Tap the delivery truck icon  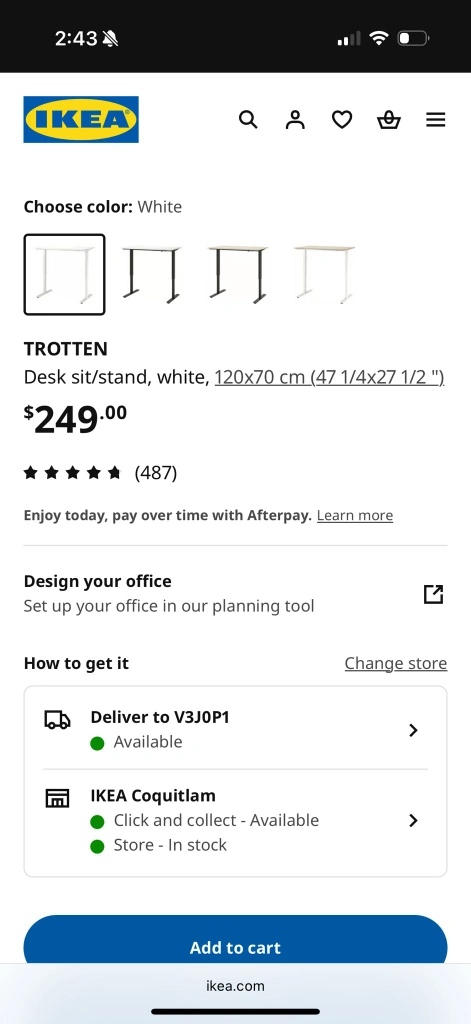click(x=57, y=720)
